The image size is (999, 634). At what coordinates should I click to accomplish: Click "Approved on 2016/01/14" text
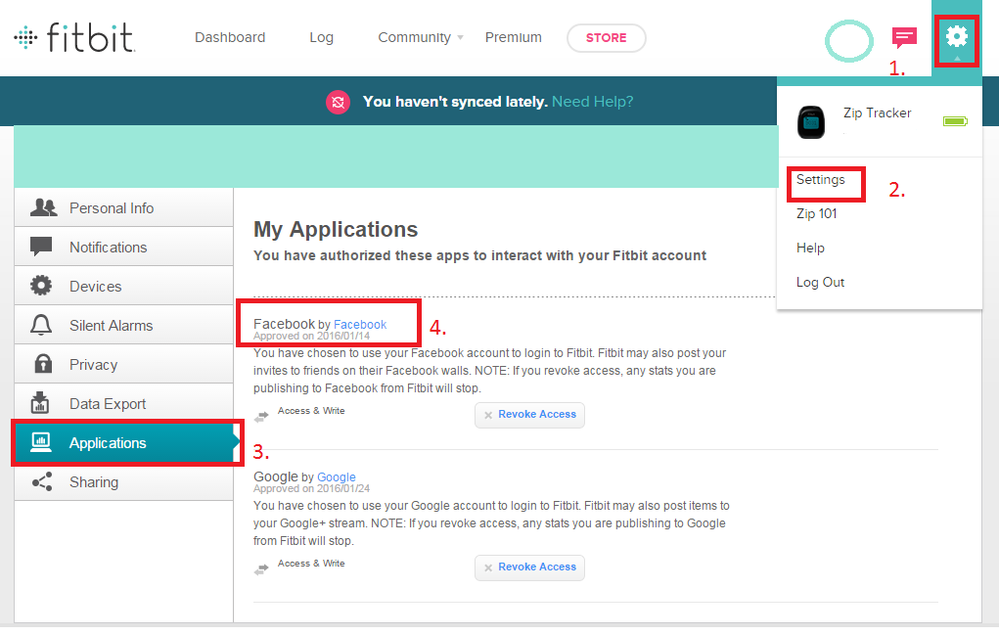coord(312,336)
